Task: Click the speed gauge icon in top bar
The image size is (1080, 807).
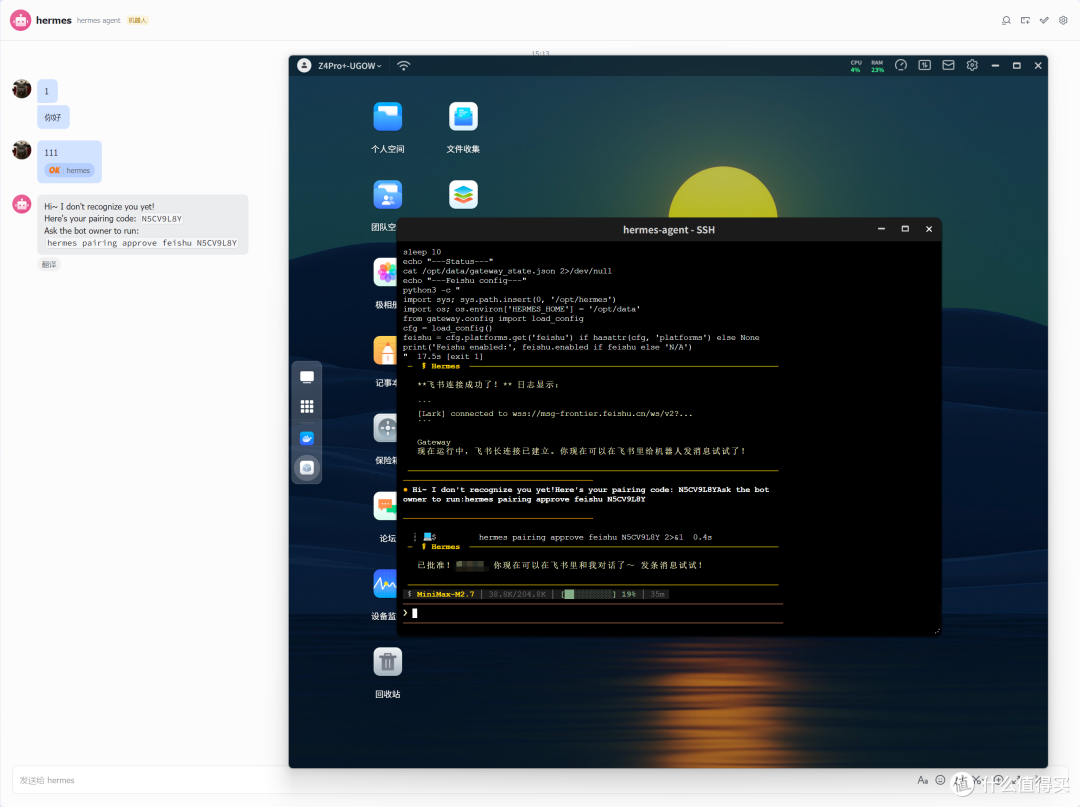Action: (x=901, y=65)
